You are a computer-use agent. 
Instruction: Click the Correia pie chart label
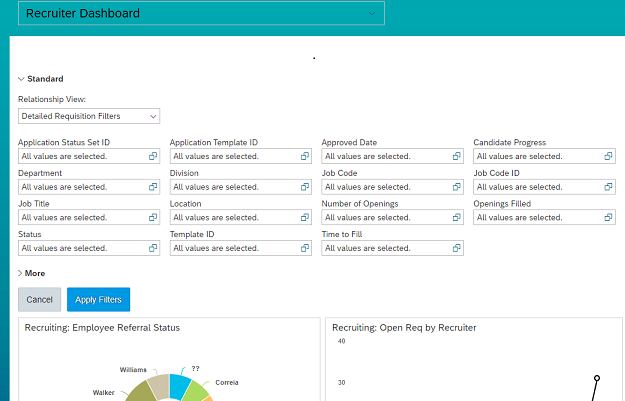227,383
